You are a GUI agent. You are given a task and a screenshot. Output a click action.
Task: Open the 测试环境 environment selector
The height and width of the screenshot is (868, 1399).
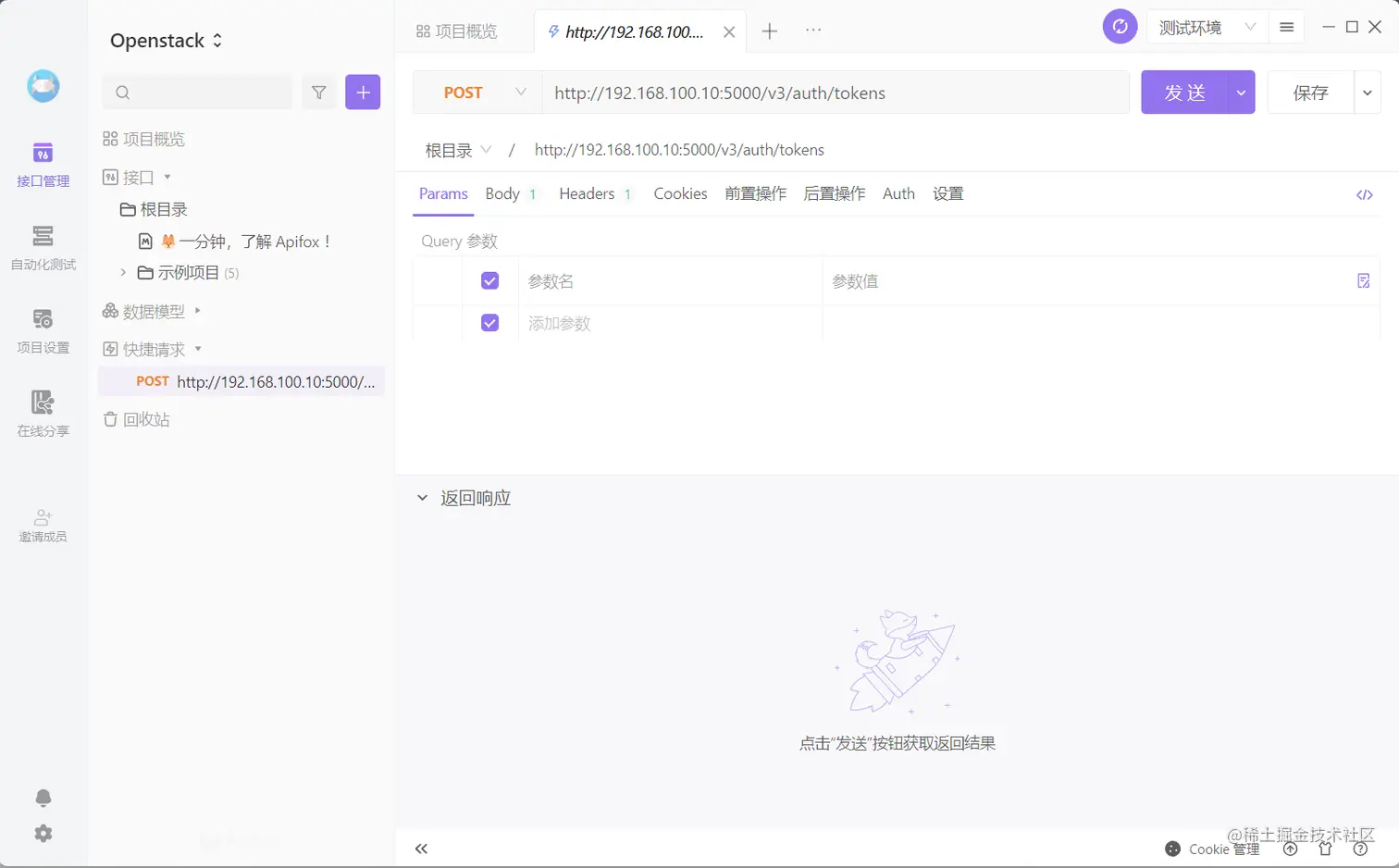(1203, 27)
